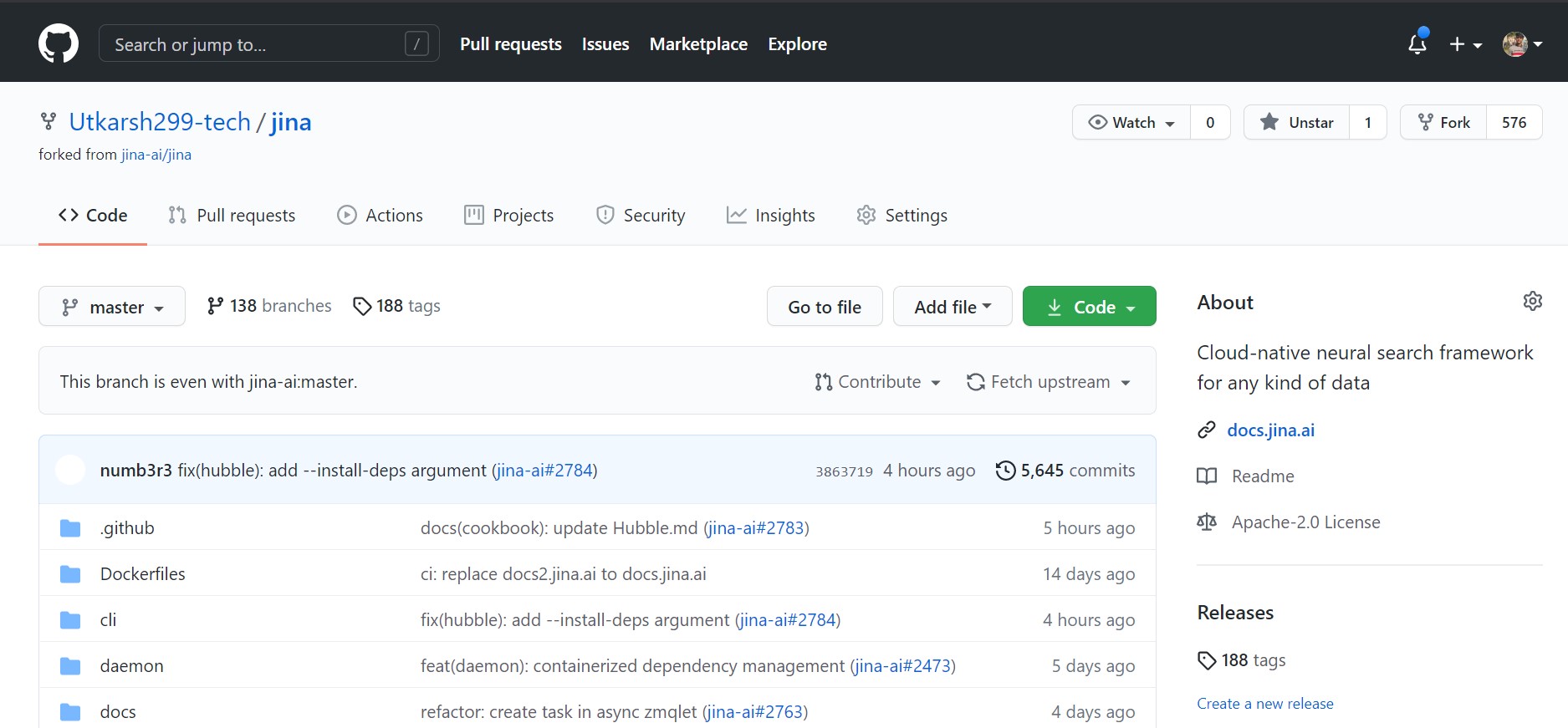
Task: Open Pull requests in top navigation
Action: click(511, 44)
